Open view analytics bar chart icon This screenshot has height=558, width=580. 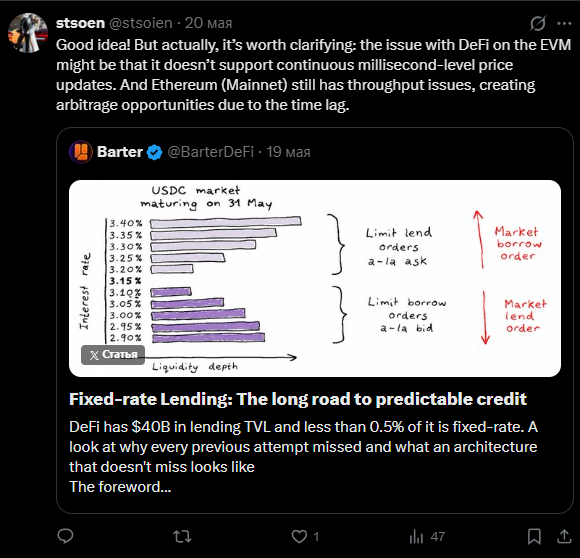point(416,537)
